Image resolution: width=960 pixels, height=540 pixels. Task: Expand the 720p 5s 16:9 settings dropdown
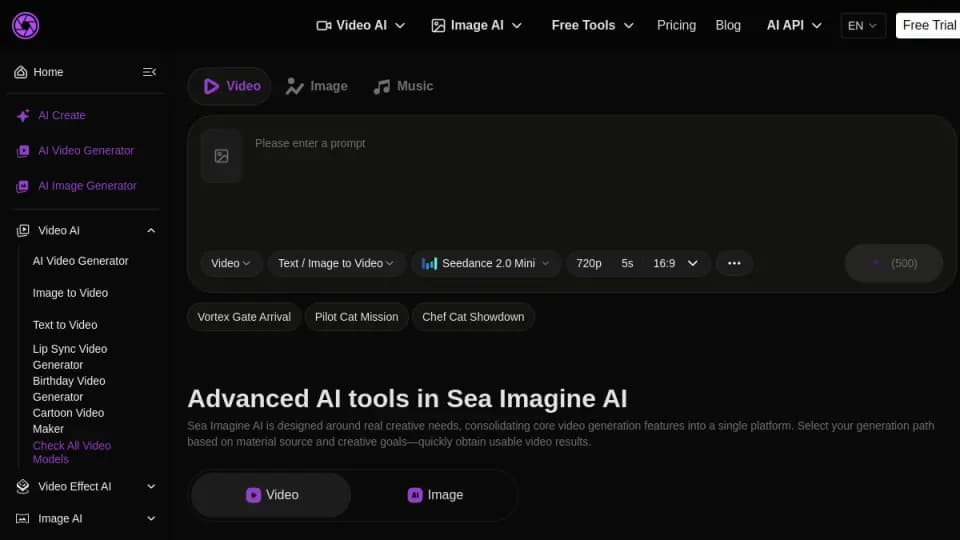(637, 263)
